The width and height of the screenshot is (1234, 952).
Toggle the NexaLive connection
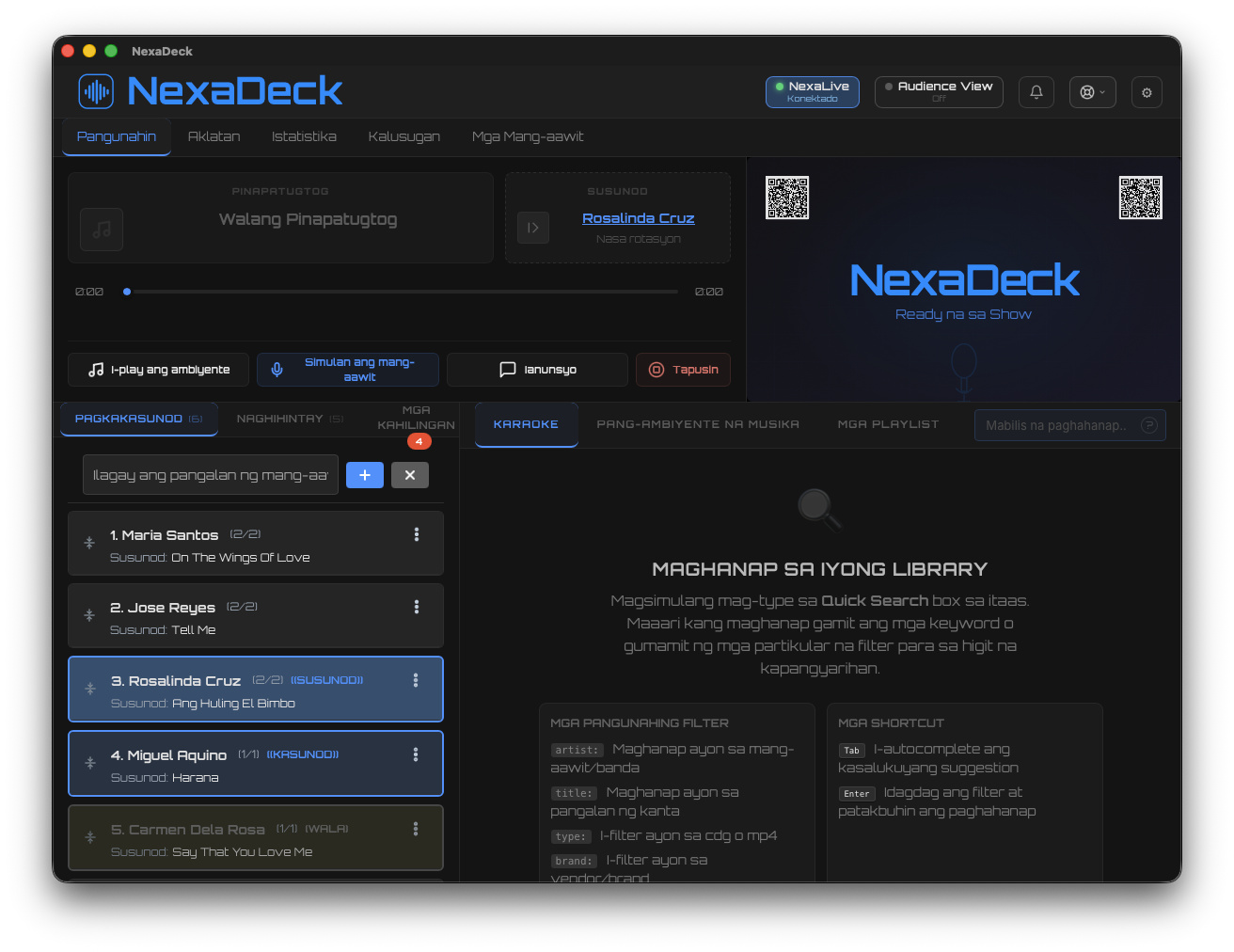coord(813,92)
